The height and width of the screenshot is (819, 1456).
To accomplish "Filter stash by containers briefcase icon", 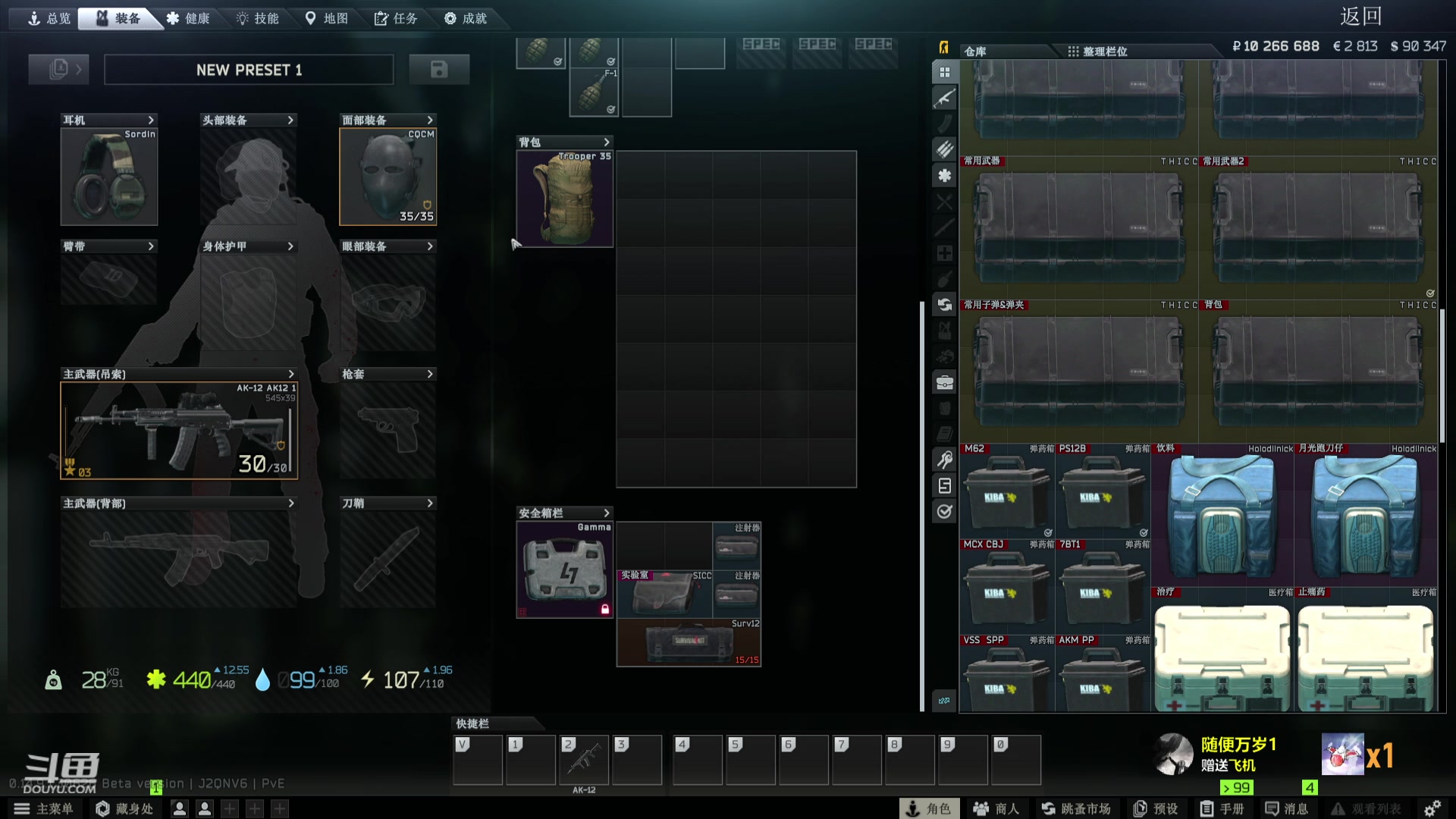I will (x=945, y=382).
